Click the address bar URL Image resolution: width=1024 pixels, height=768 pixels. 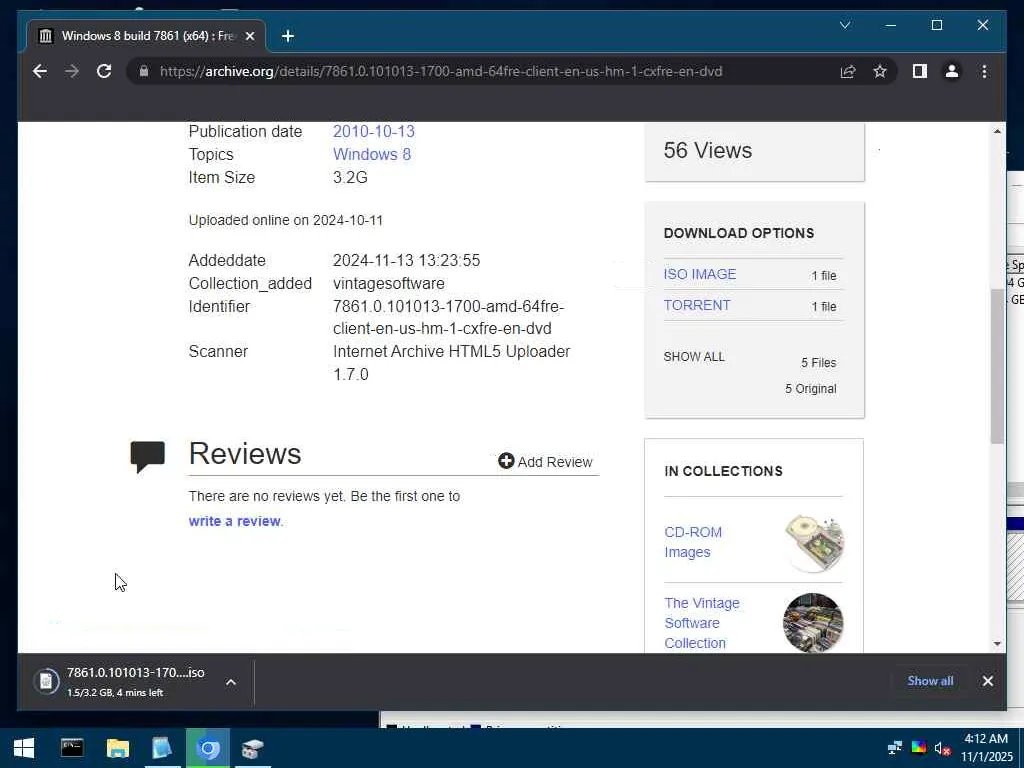(x=441, y=71)
